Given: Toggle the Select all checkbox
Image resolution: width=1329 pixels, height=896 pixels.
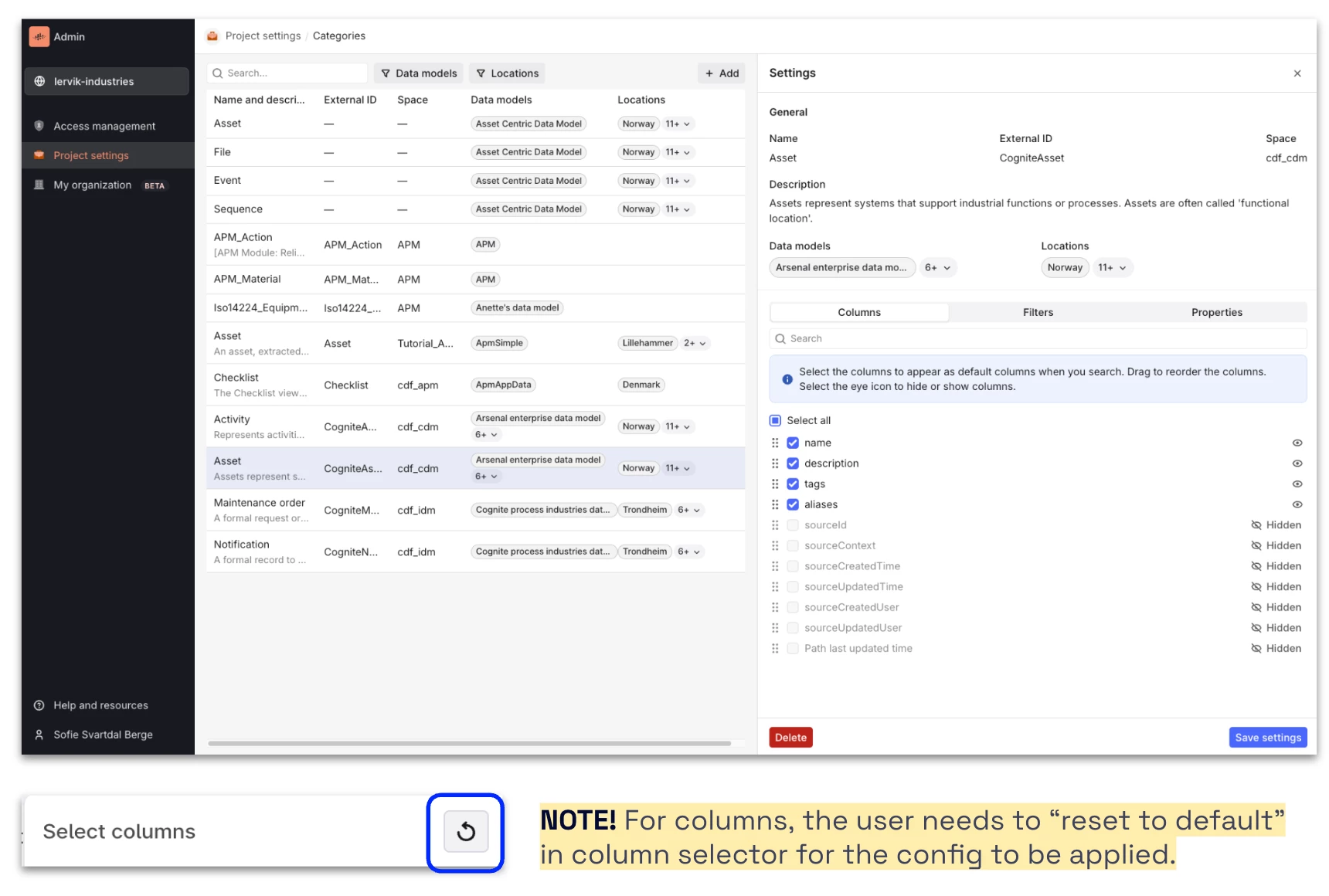Looking at the screenshot, I should click(x=775, y=420).
